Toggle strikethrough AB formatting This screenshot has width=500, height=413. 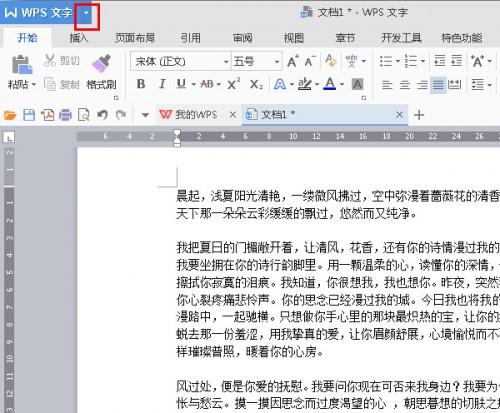pyautogui.click(x=207, y=84)
